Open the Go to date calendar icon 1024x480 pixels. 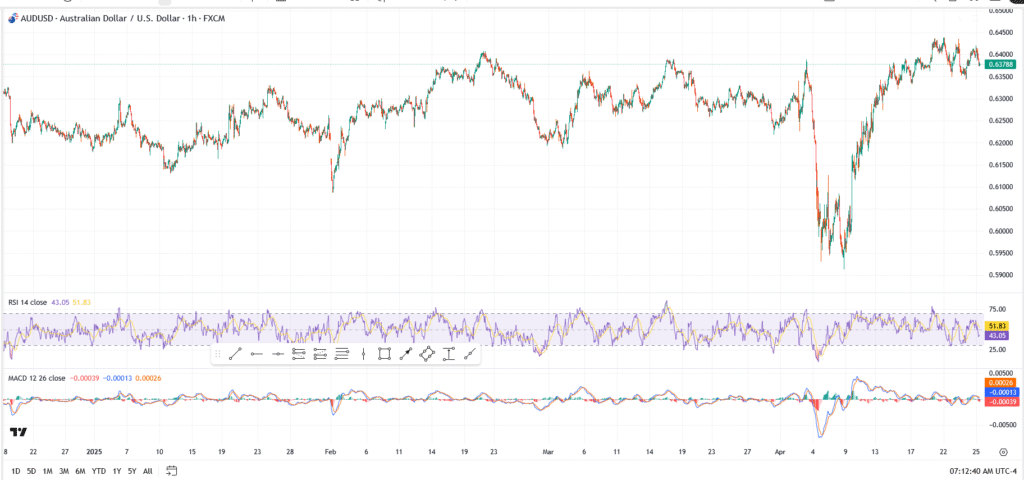pyautogui.click(x=172, y=470)
